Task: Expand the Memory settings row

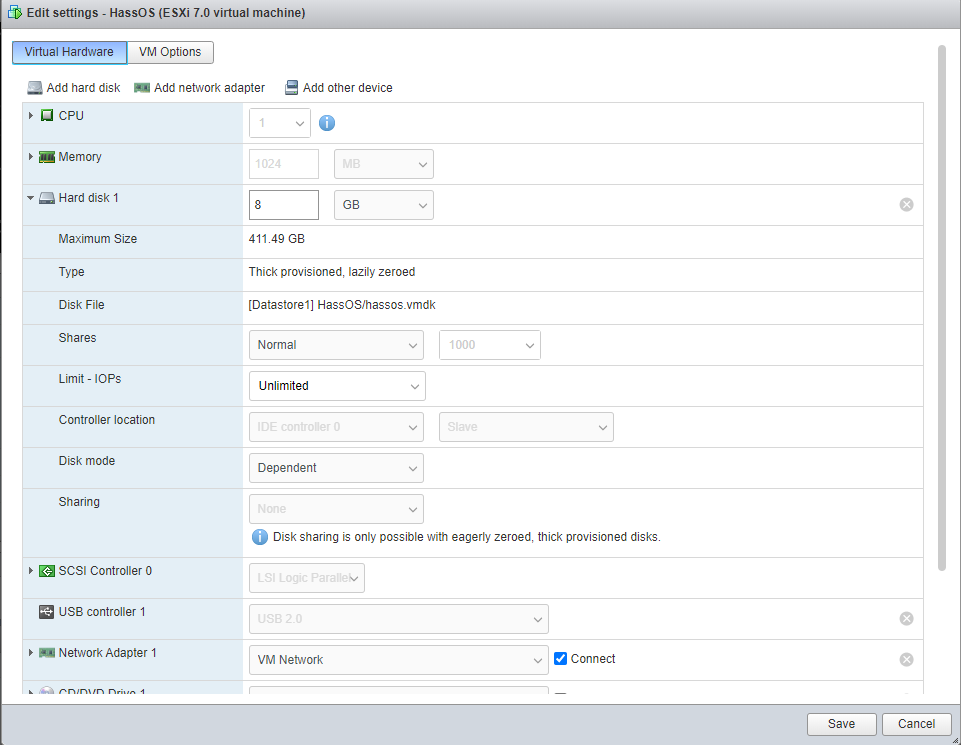Action: [x=31, y=157]
